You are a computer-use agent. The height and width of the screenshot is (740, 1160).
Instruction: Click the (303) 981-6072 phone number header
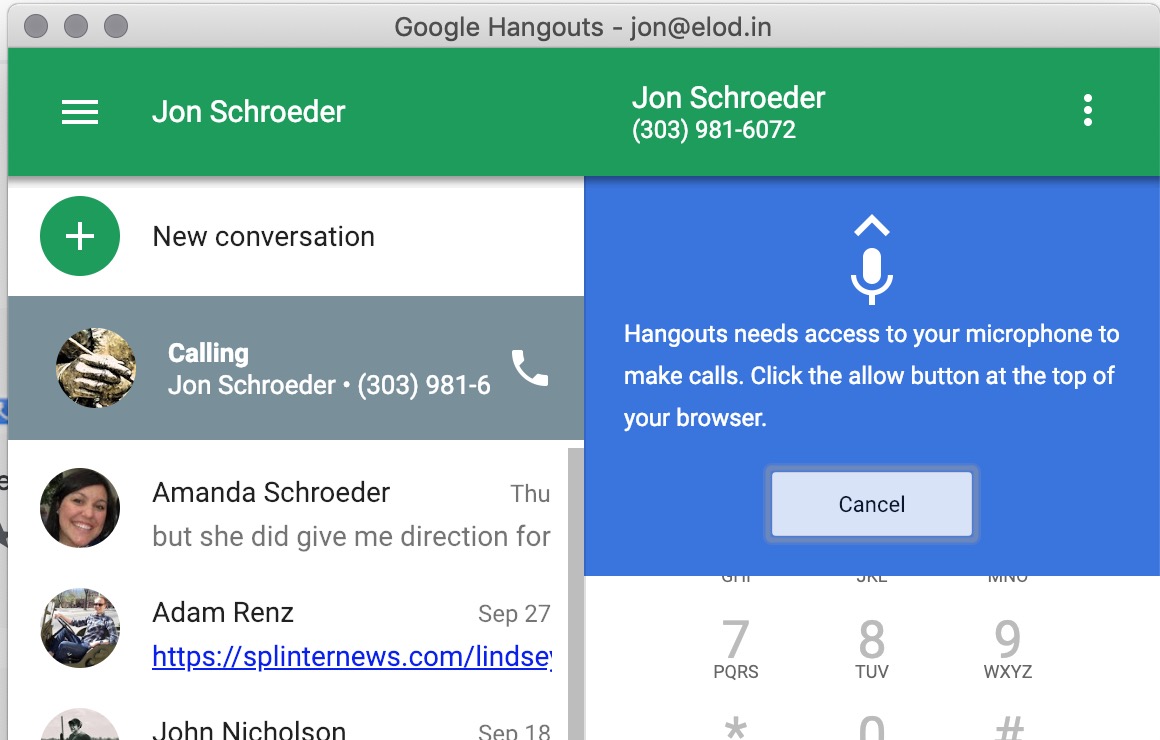point(714,130)
